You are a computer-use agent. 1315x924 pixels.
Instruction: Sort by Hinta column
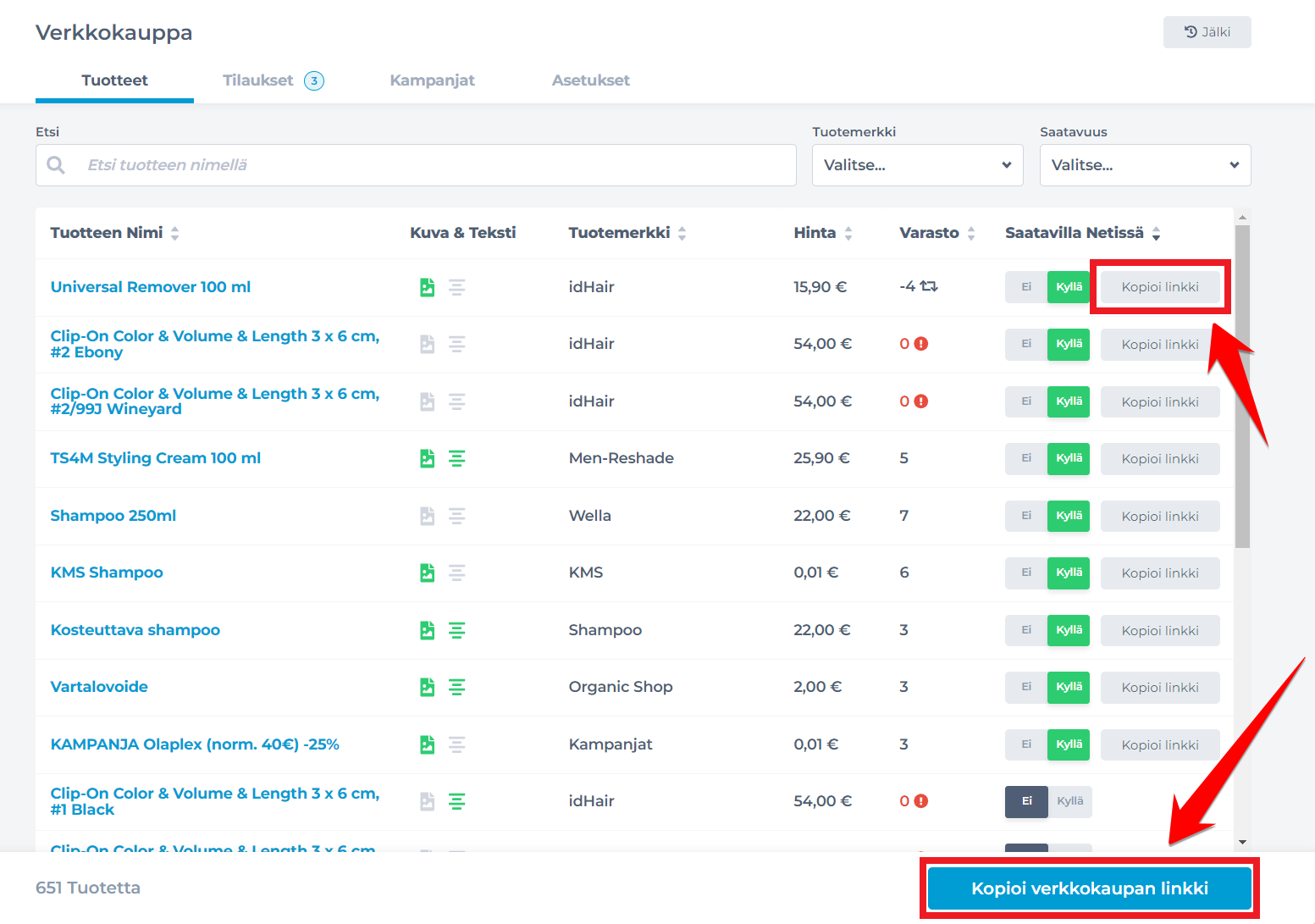(823, 233)
